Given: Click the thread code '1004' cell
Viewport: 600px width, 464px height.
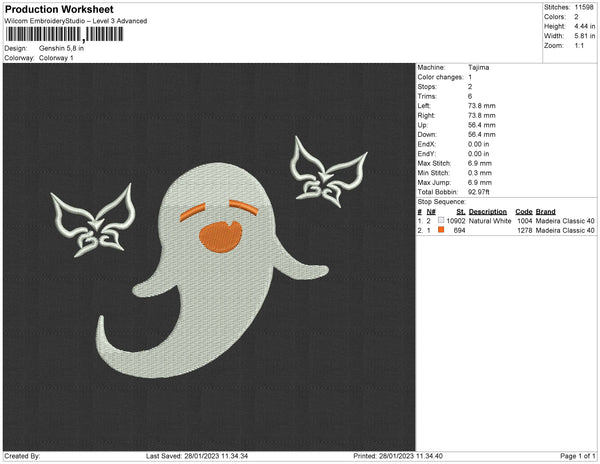Looking at the screenshot, I should [x=525, y=221].
